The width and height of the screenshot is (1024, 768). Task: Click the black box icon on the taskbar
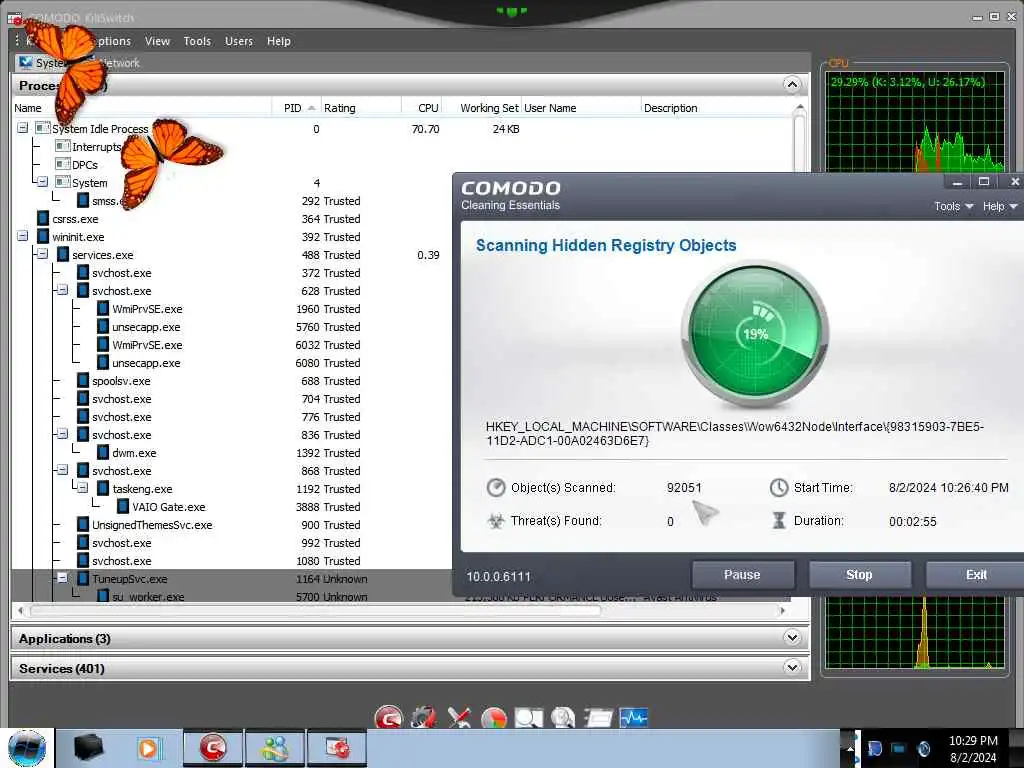point(88,748)
